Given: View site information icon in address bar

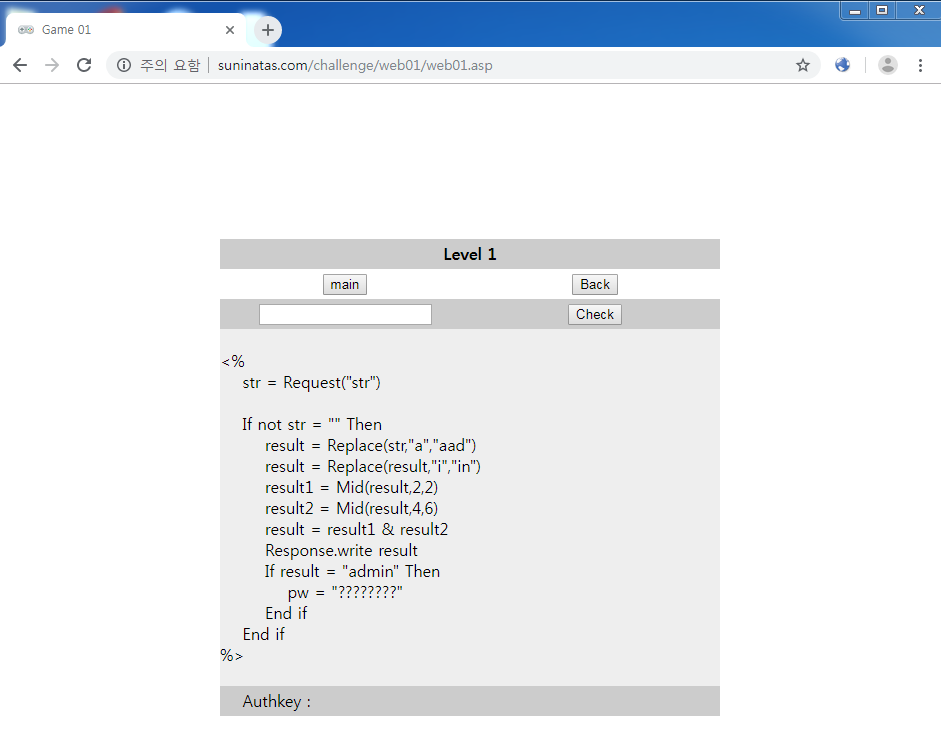Looking at the screenshot, I should point(124,65).
